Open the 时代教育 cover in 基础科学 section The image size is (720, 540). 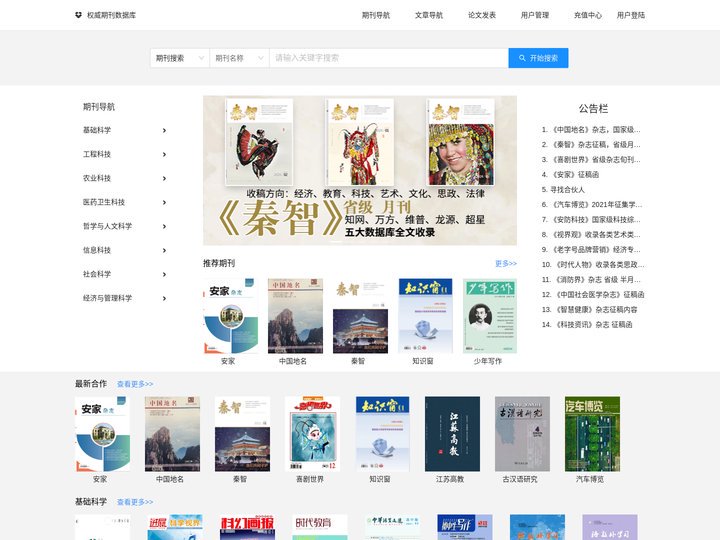pyautogui.click(x=320, y=527)
